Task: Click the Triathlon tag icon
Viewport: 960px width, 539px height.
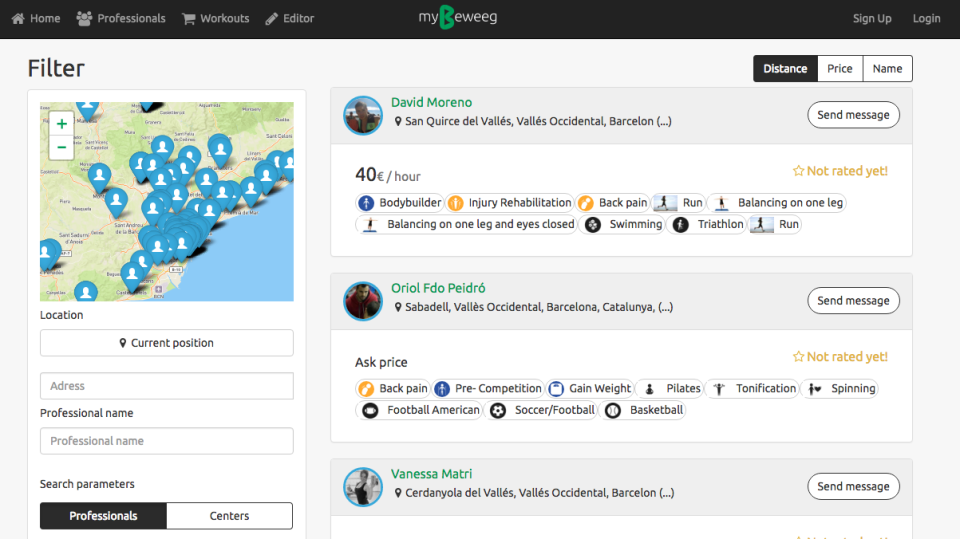Action: click(x=681, y=225)
